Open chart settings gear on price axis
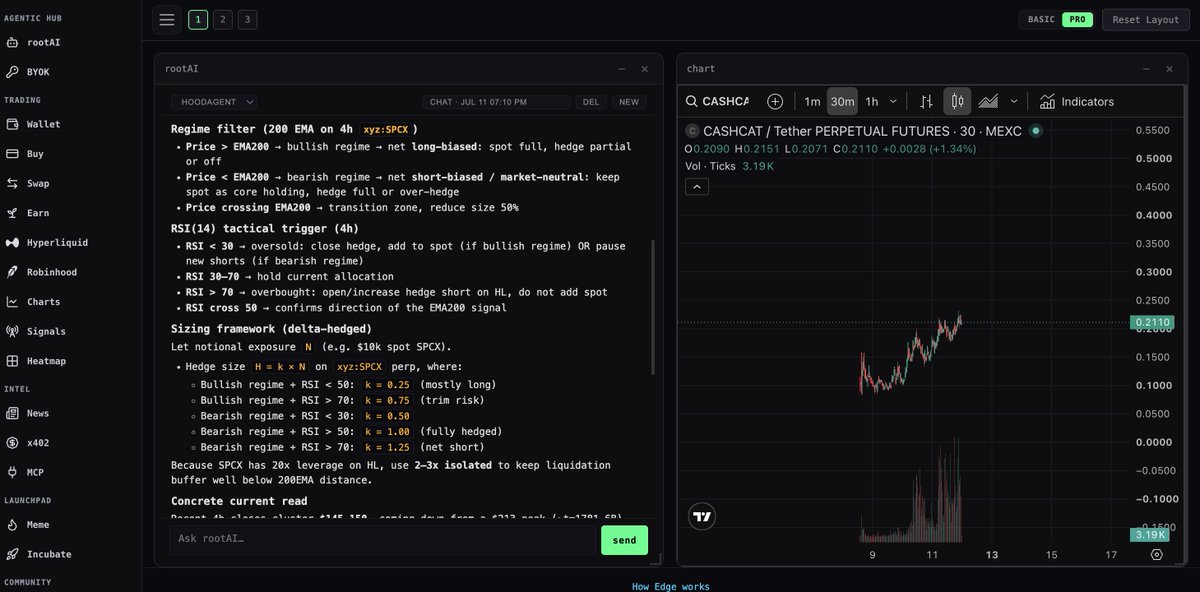 click(x=1157, y=554)
